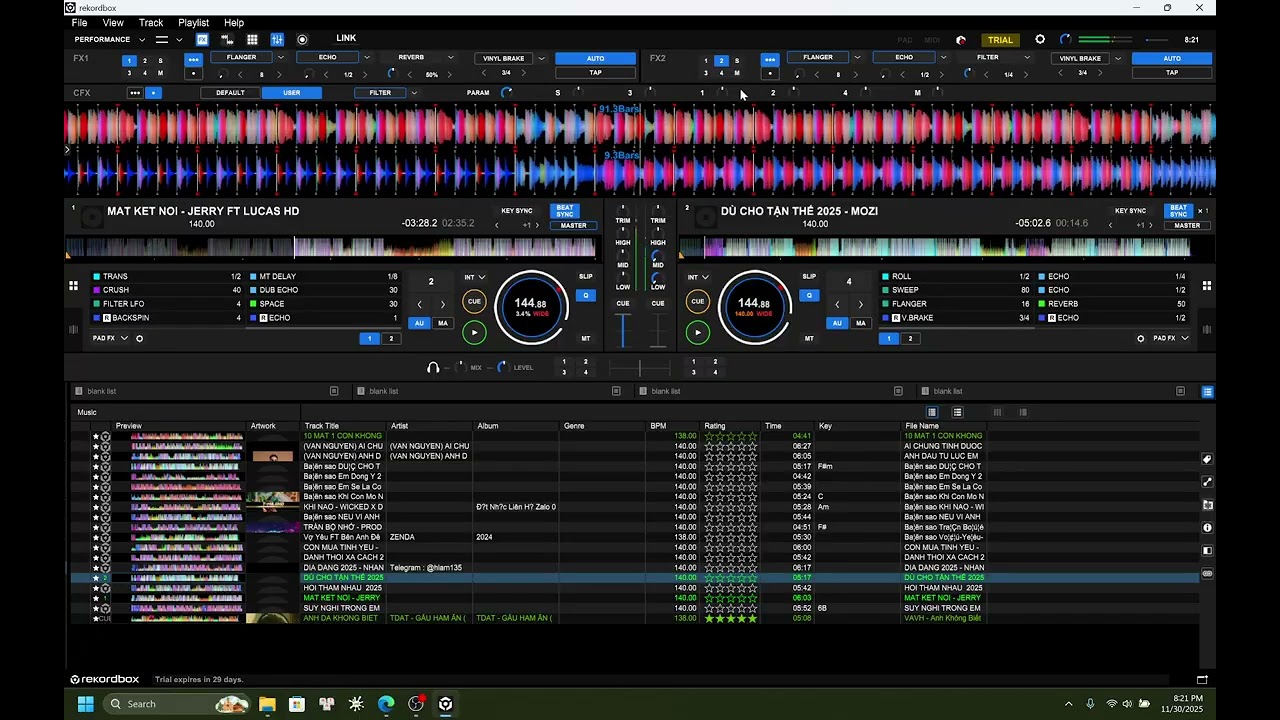
Task: Open deck 1 pad mode grid icon
Action: (x=73, y=286)
